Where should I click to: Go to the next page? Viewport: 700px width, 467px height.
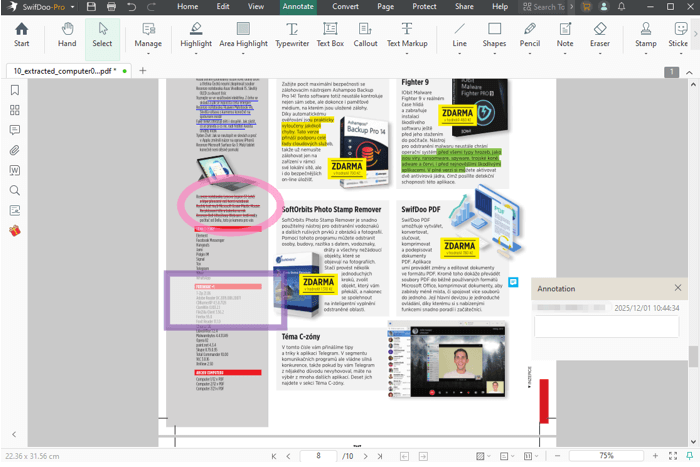[x=366, y=456]
